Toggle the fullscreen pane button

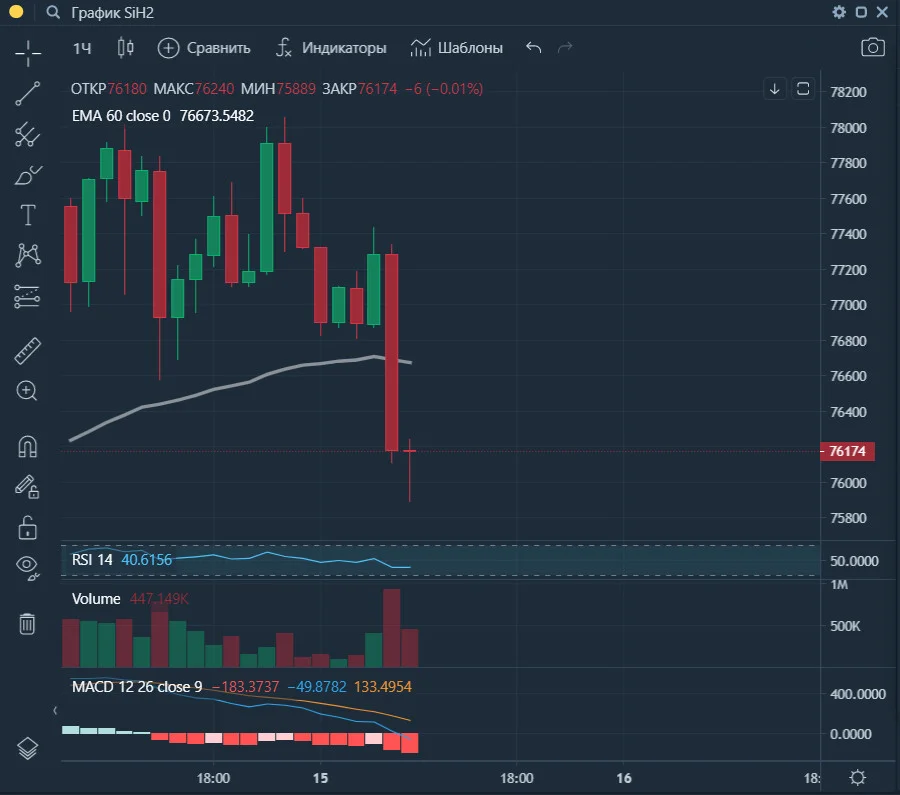click(802, 88)
